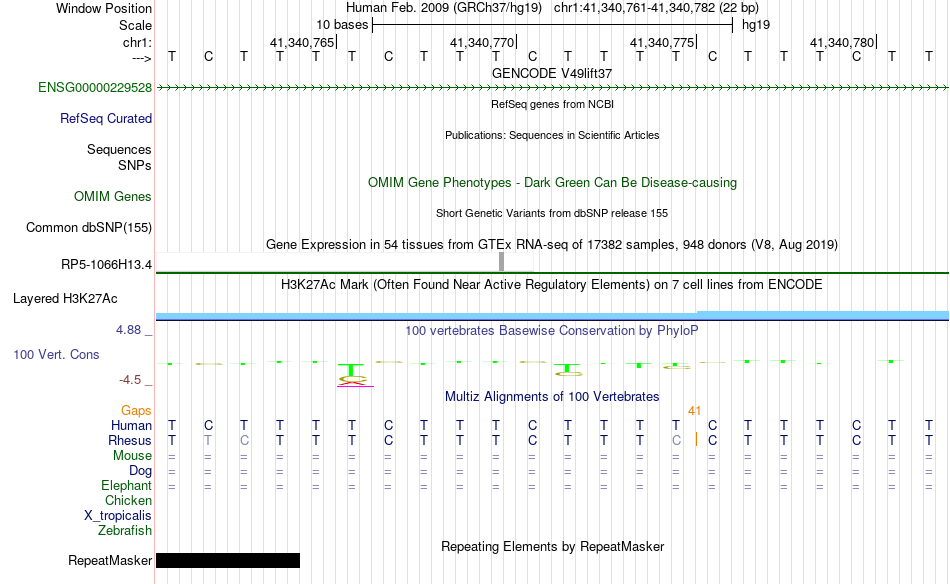The height and width of the screenshot is (584, 950).
Task: Click the hg19 label beside scale bar
Action: coord(756,25)
